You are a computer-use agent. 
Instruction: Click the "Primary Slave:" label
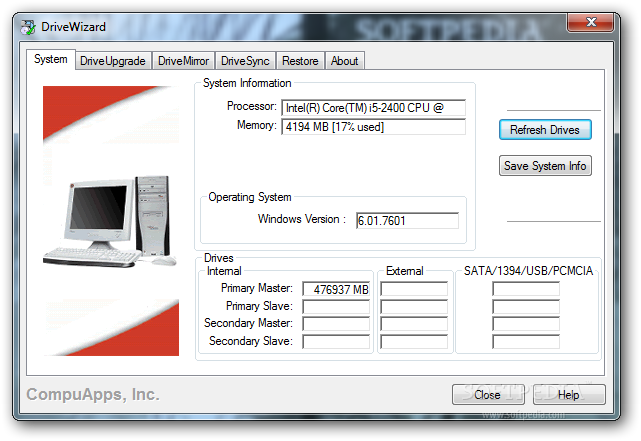[259, 306]
